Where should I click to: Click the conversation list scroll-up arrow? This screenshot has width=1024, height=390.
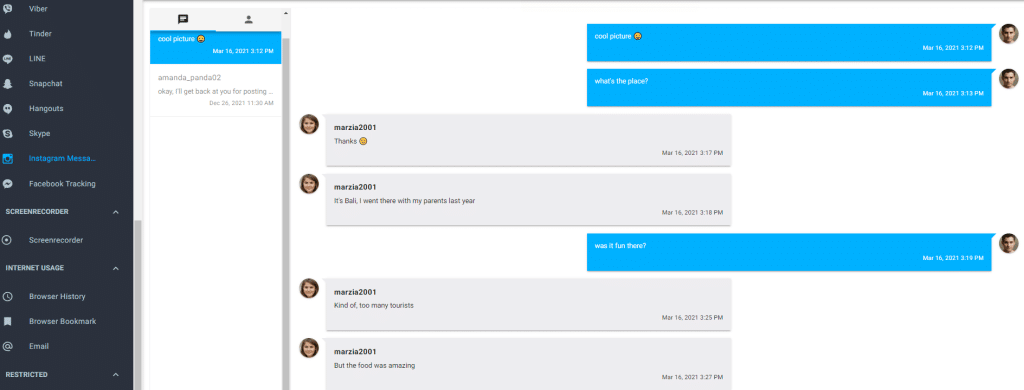[285, 13]
